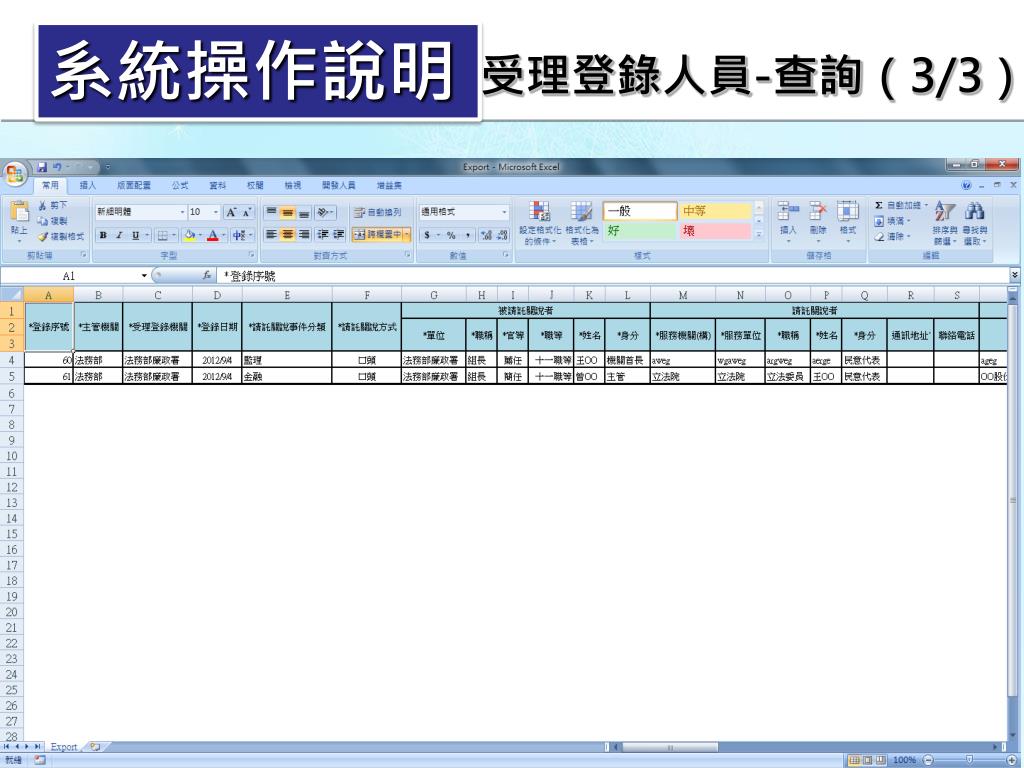Viewport: 1024px width, 768px height.
Task: Click the formula bar showing *登錄序號
Action: pos(614,276)
